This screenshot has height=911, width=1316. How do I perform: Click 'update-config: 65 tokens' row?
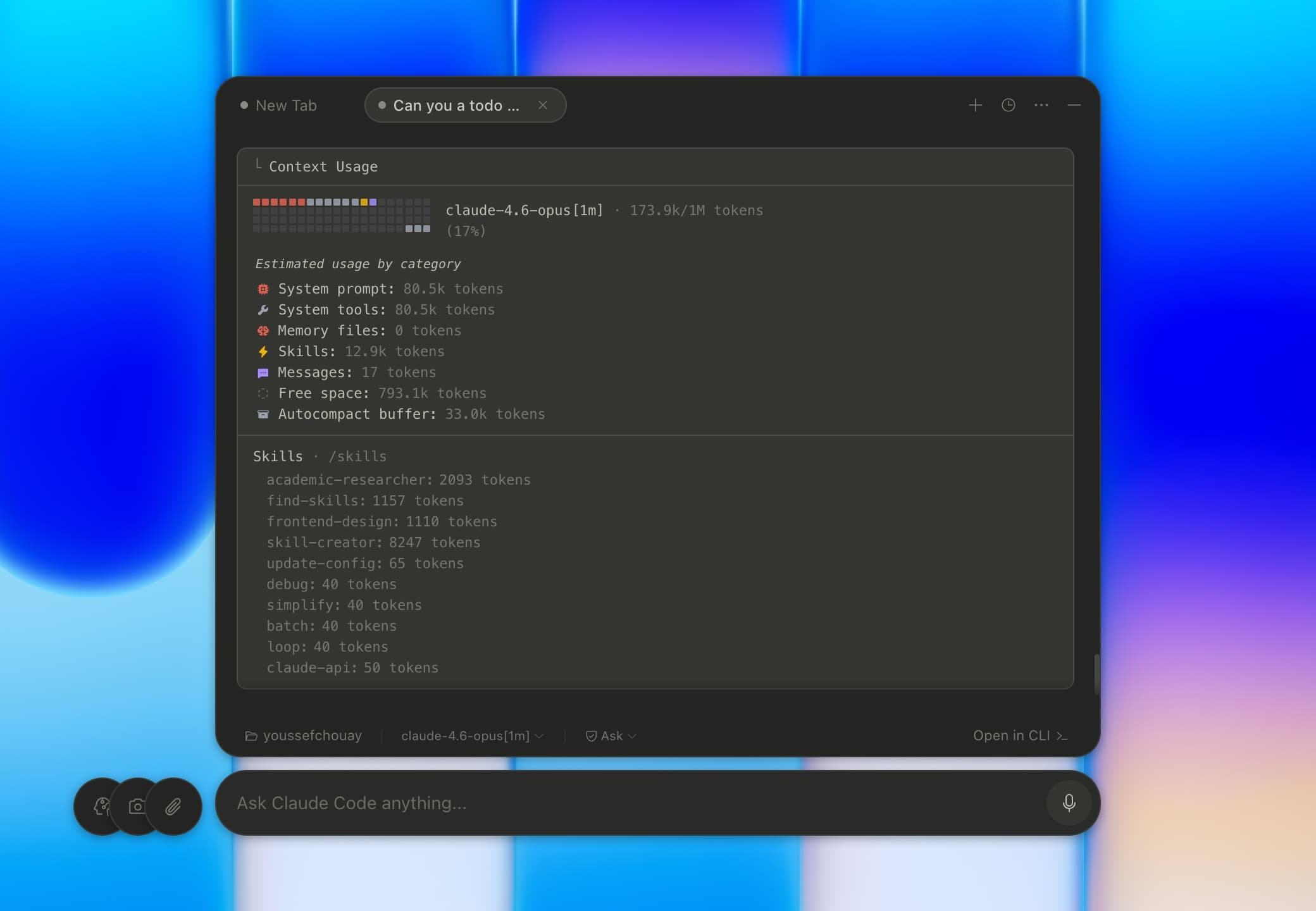365,563
